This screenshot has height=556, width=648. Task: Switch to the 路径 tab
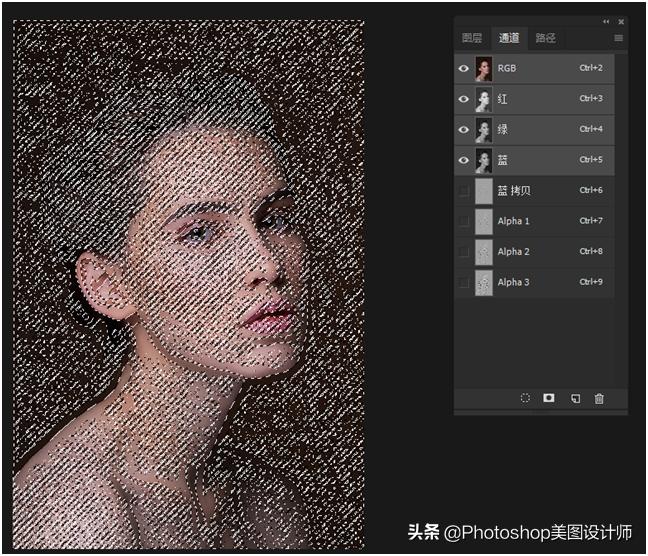tap(546, 38)
